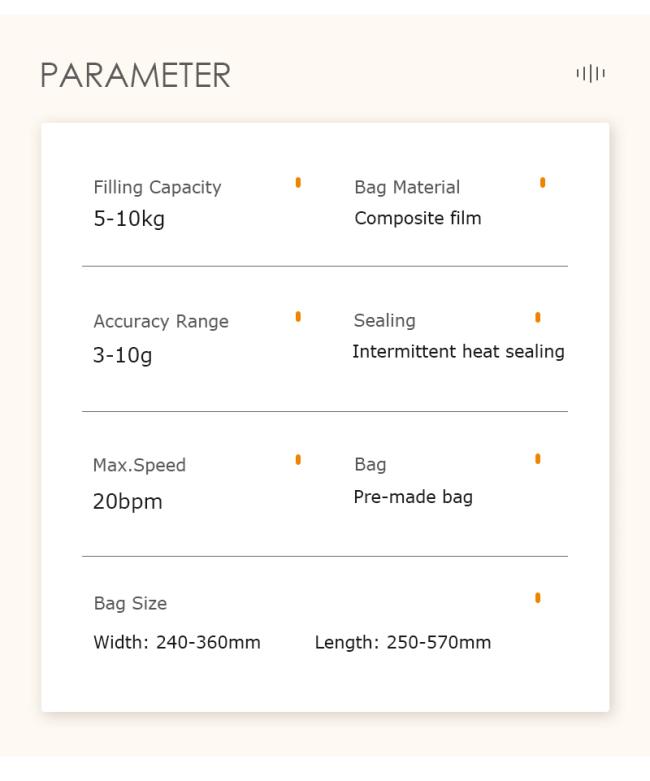Select the PARAMETER heading
Viewport: 650px width, 781px height.
[x=135, y=75]
